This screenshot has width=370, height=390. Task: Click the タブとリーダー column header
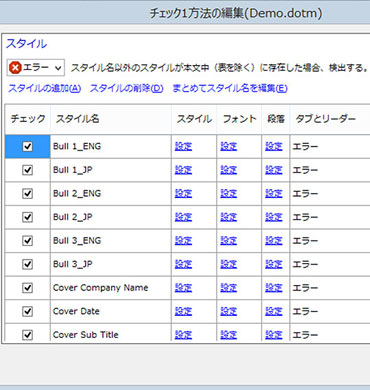point(330,119)
